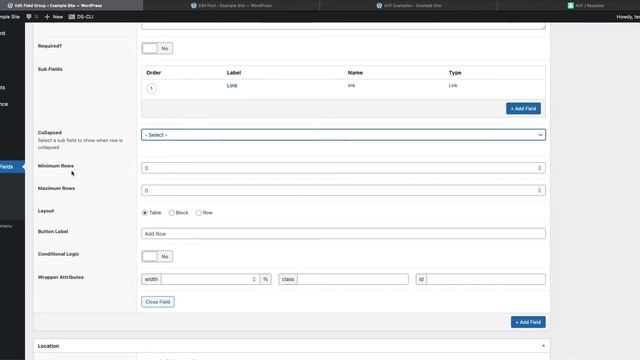Click the DS-CLI terminal icon
Screen dimensions: 640x360
(x=72, y=17)
